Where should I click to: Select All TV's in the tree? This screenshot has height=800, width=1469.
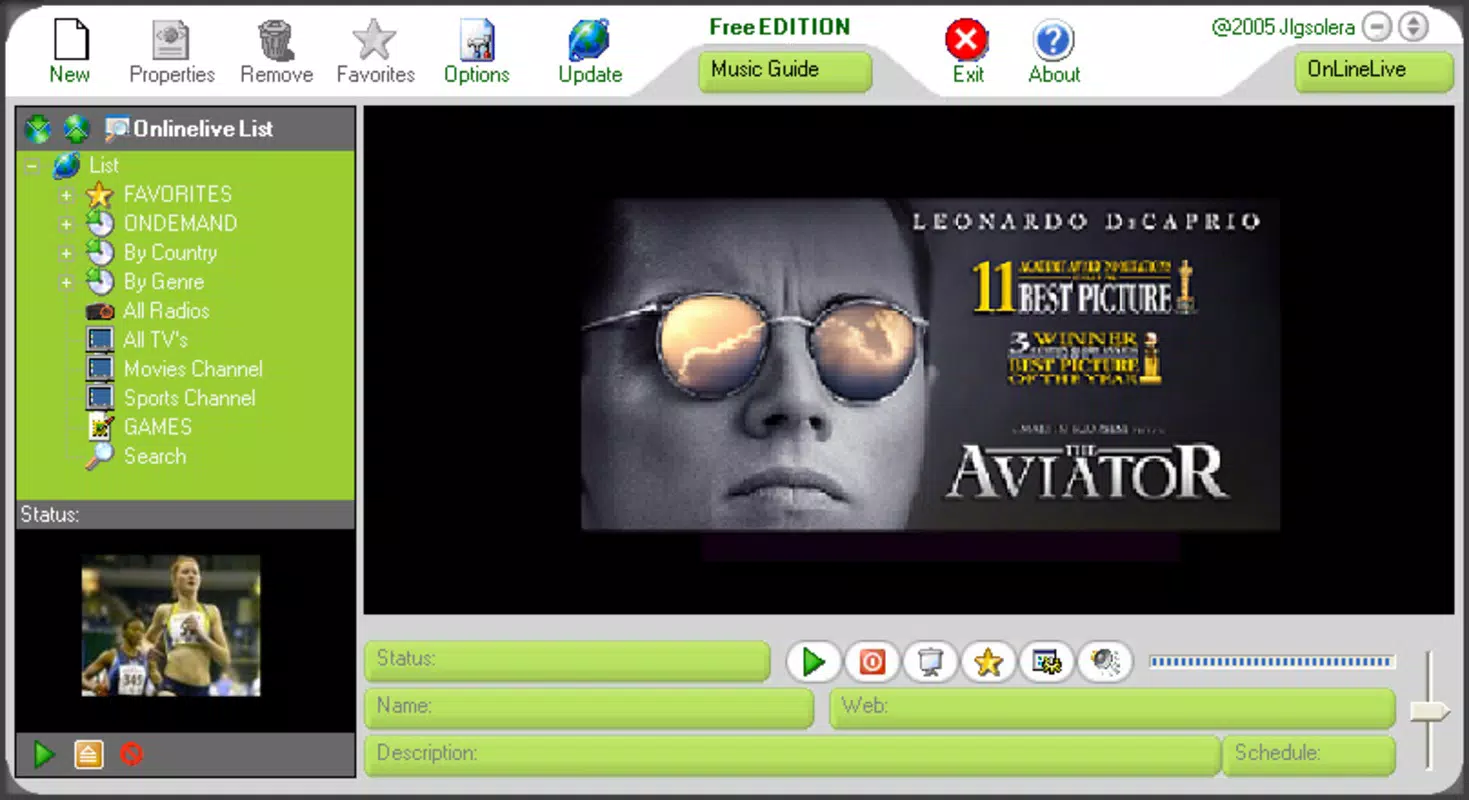(155, 339)
